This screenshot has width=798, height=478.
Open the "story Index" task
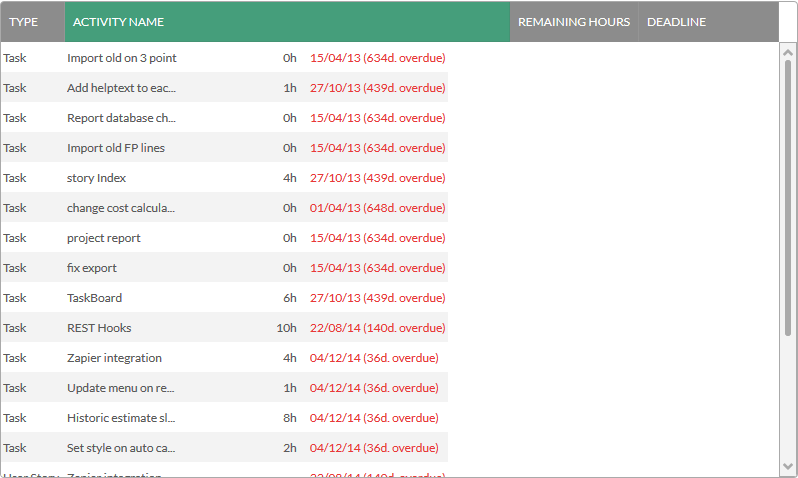pos(97,178)
